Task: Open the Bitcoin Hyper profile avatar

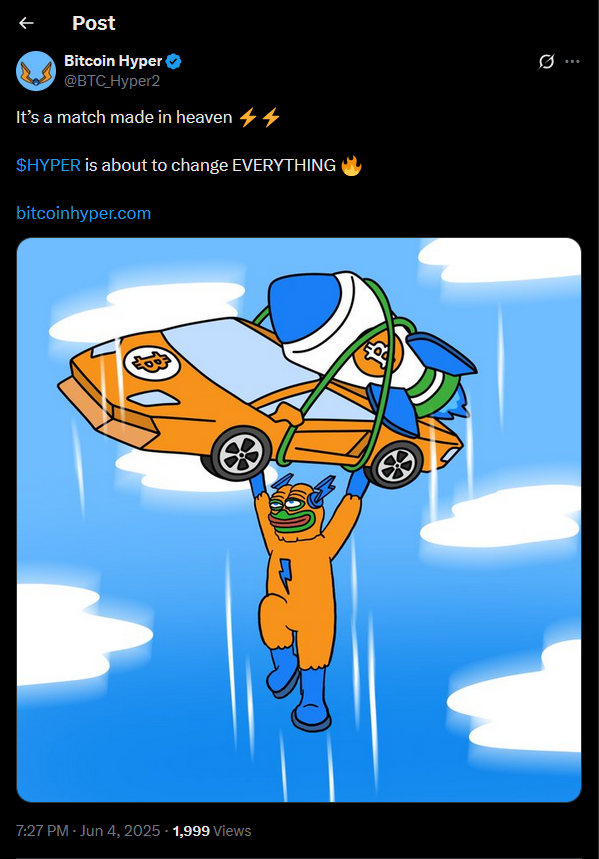Action: point(36,71)
